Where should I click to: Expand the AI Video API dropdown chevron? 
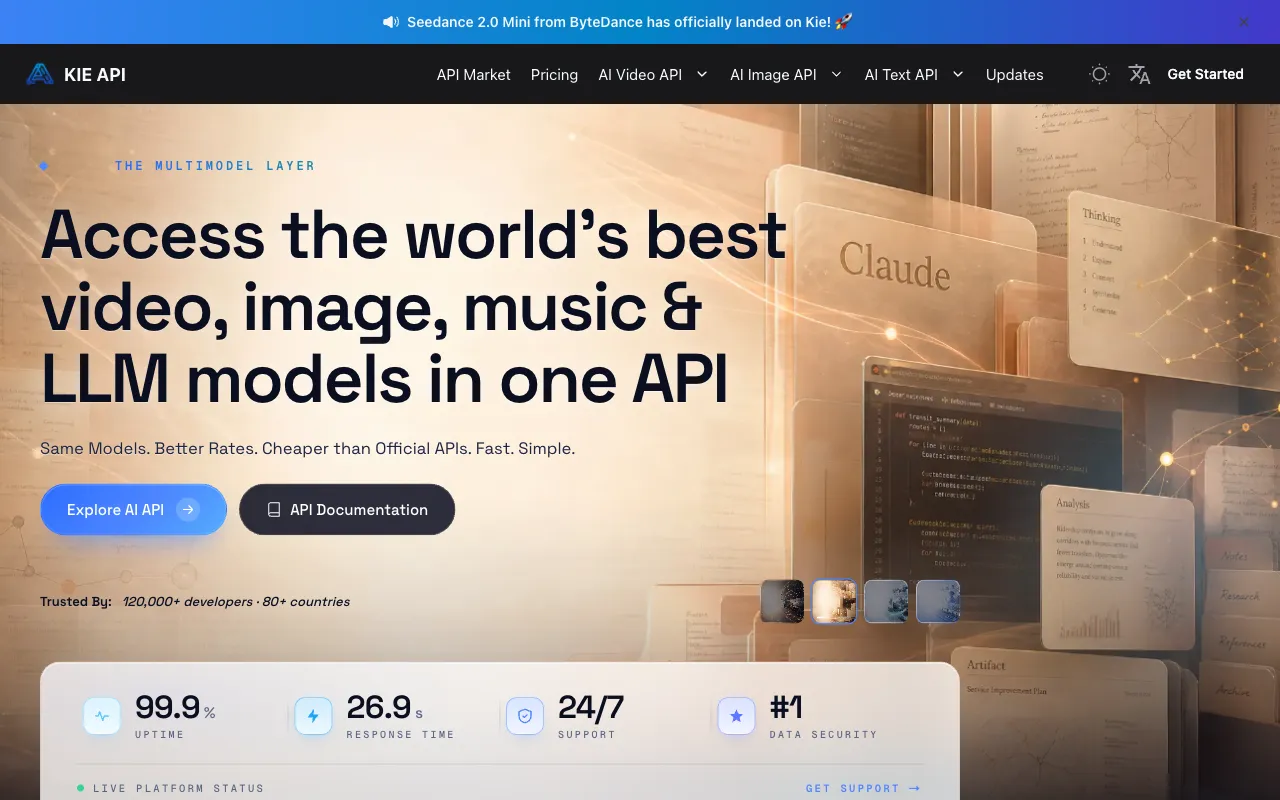click(x=702, y=74)
